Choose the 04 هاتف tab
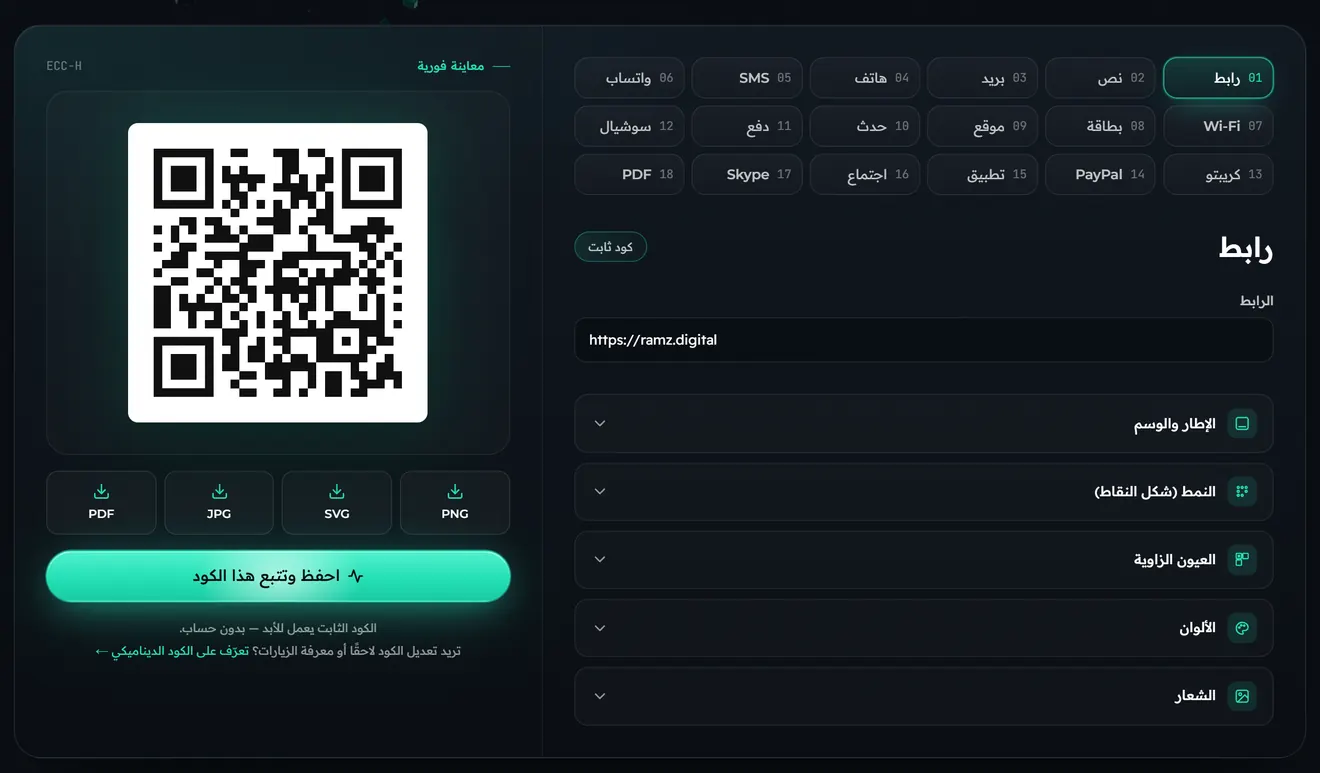The image size is (1320, 773). pos(865,78)
